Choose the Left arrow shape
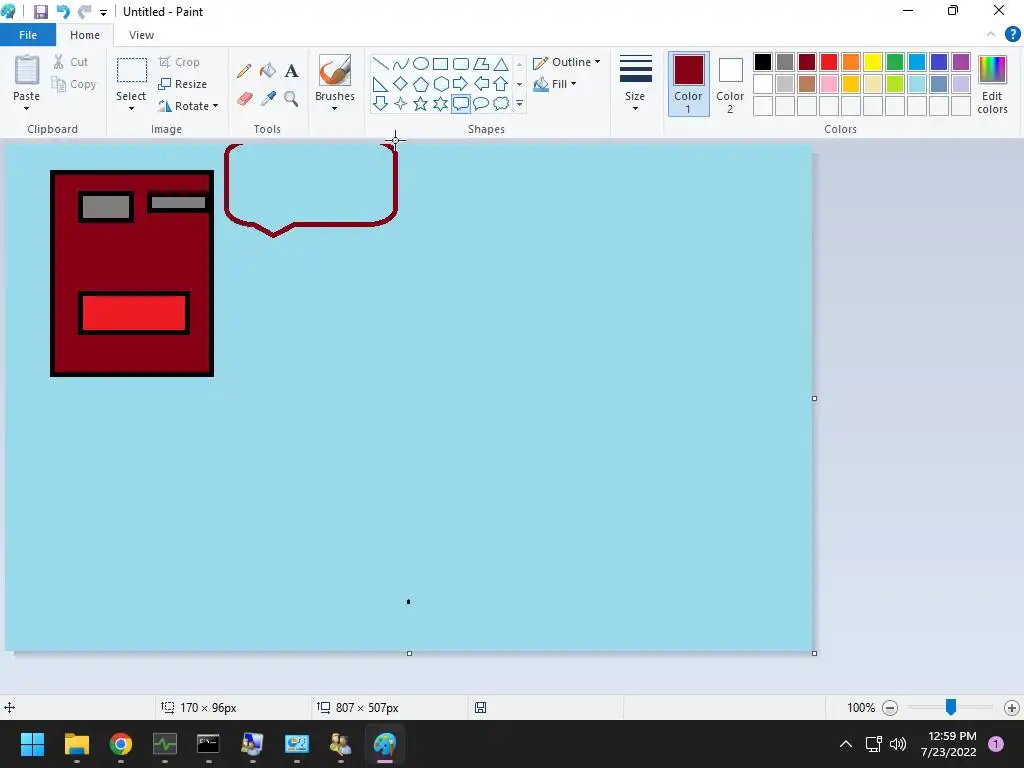Image resolution: width=1024 pixels, height=768 pixels. 481,84
